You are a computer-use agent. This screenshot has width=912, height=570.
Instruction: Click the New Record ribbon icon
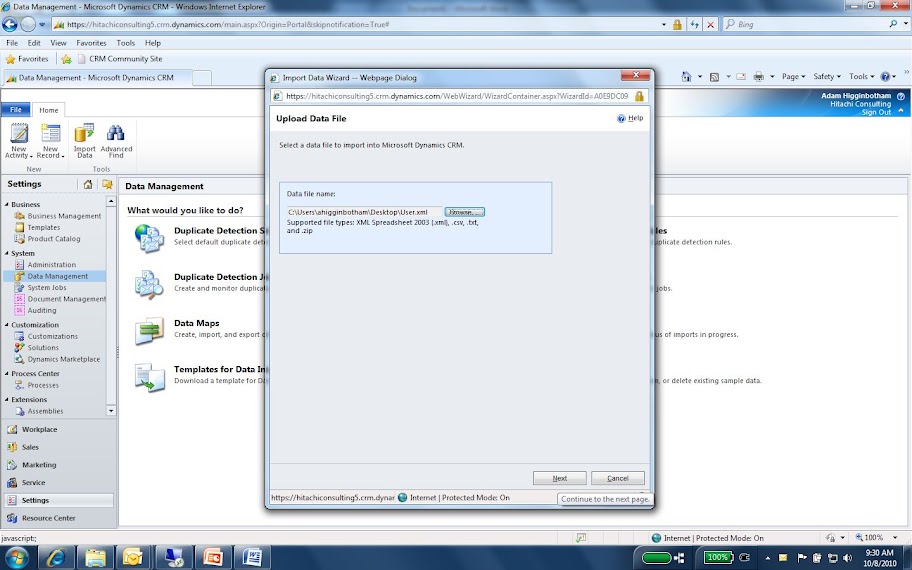pos(51,134)
